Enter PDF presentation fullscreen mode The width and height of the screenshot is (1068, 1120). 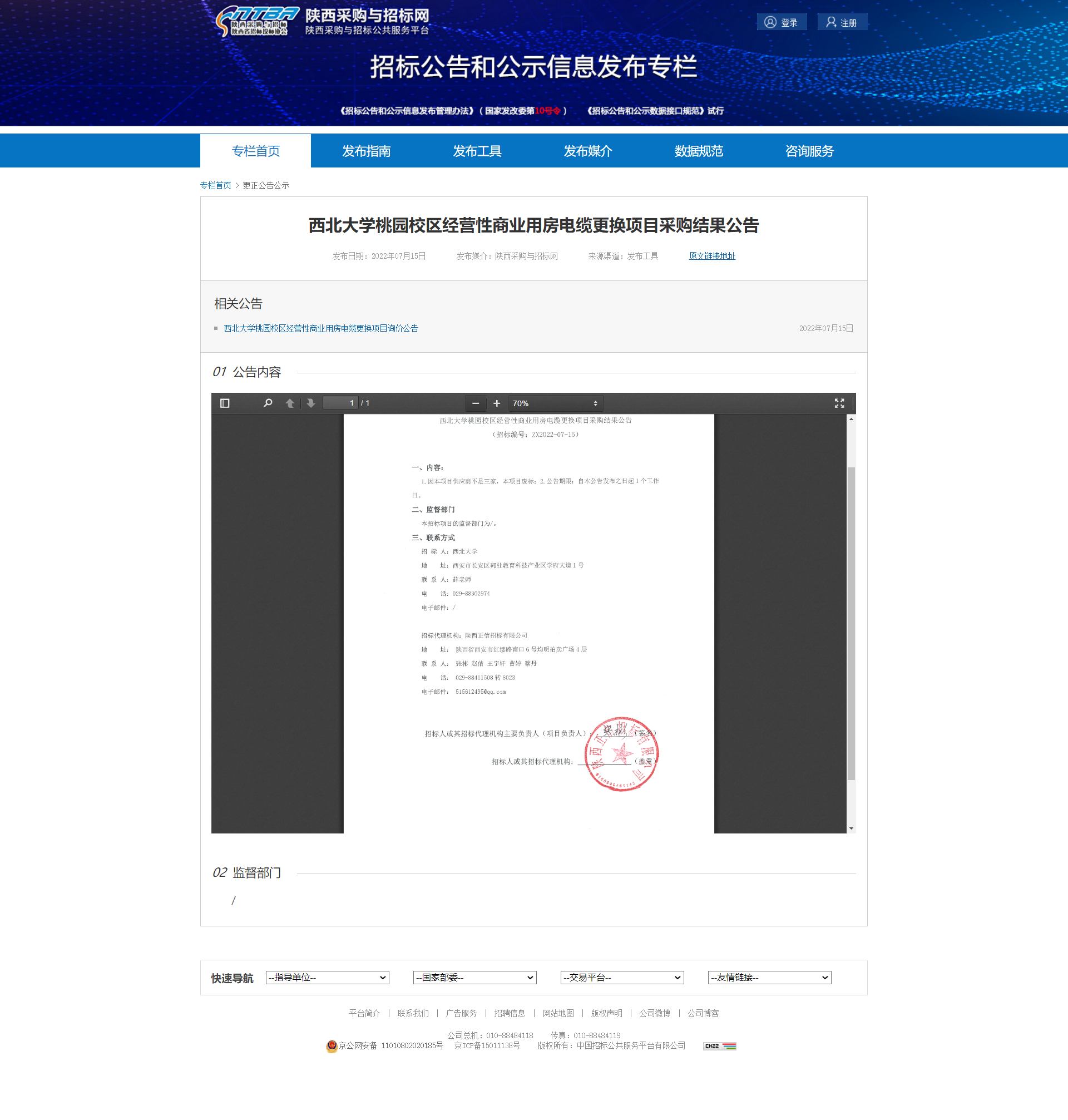tap(839, 403)
